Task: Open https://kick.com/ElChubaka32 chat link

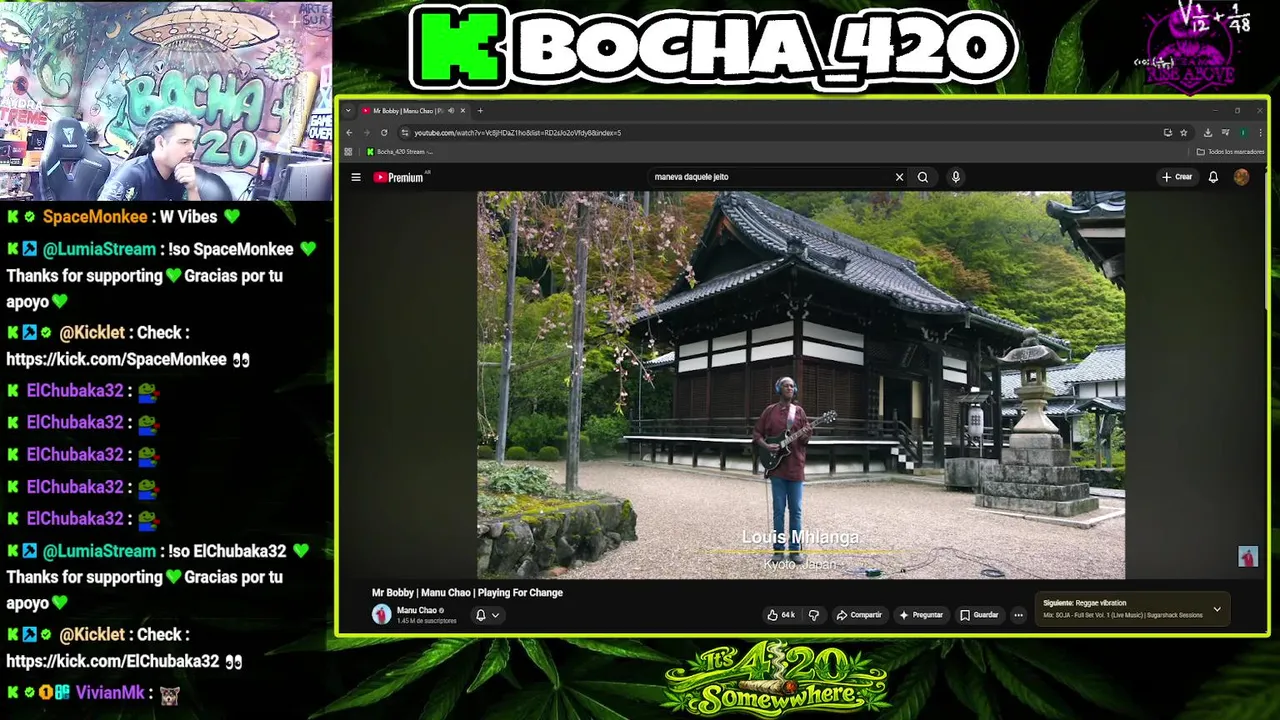Action: coord(112,661)
